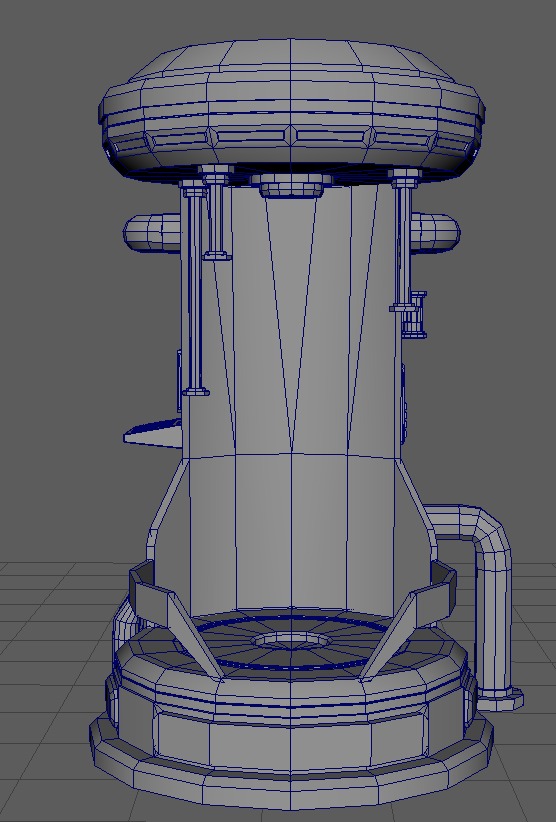Select the flanged pipe end fitting at the floor
556x822 pixels.
coord(501,700)
